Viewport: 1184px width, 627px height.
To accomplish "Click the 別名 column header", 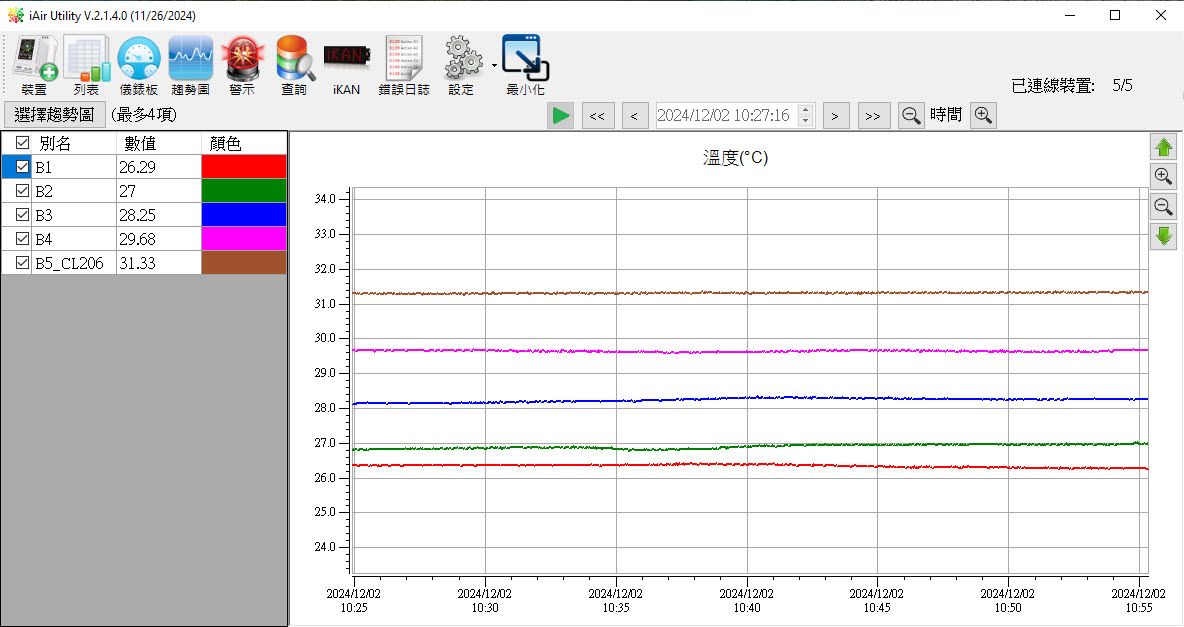I will (x=73, y=143).
